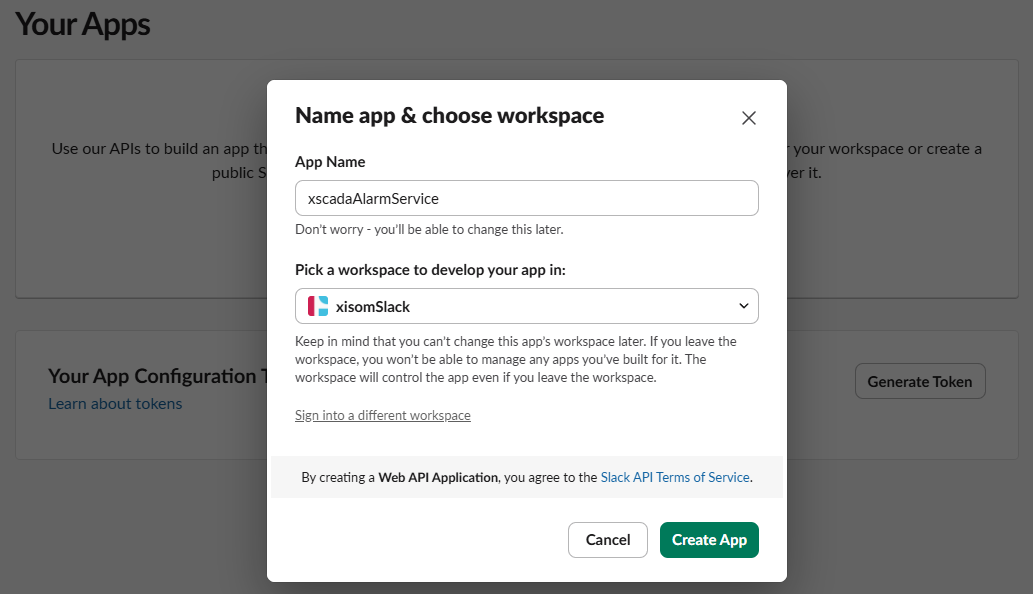Click 'Web API Application' bold text
The image size is (1033, 594).
click(438, 477)
